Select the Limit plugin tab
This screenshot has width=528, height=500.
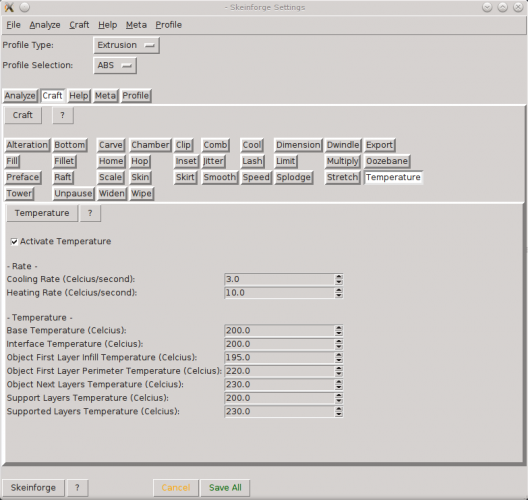coord(286,161)
